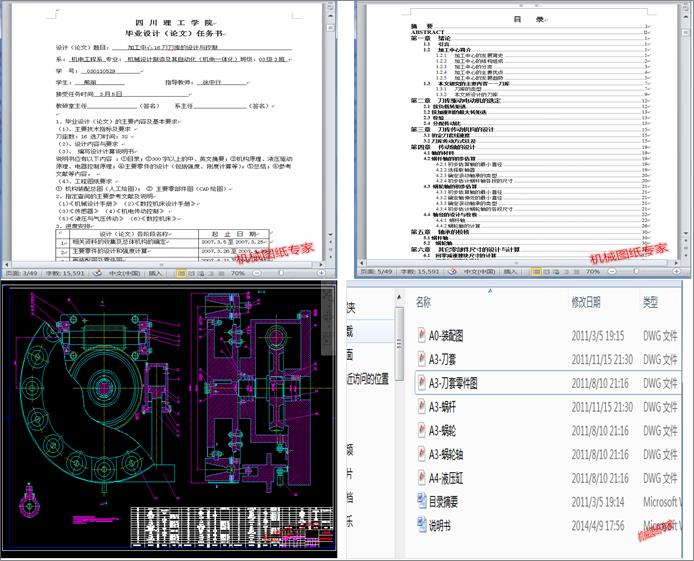Viewport: 694px width, 561px height.
Task: Click 摘要 entry in table of contents
Action: click(x=421, y=27)
